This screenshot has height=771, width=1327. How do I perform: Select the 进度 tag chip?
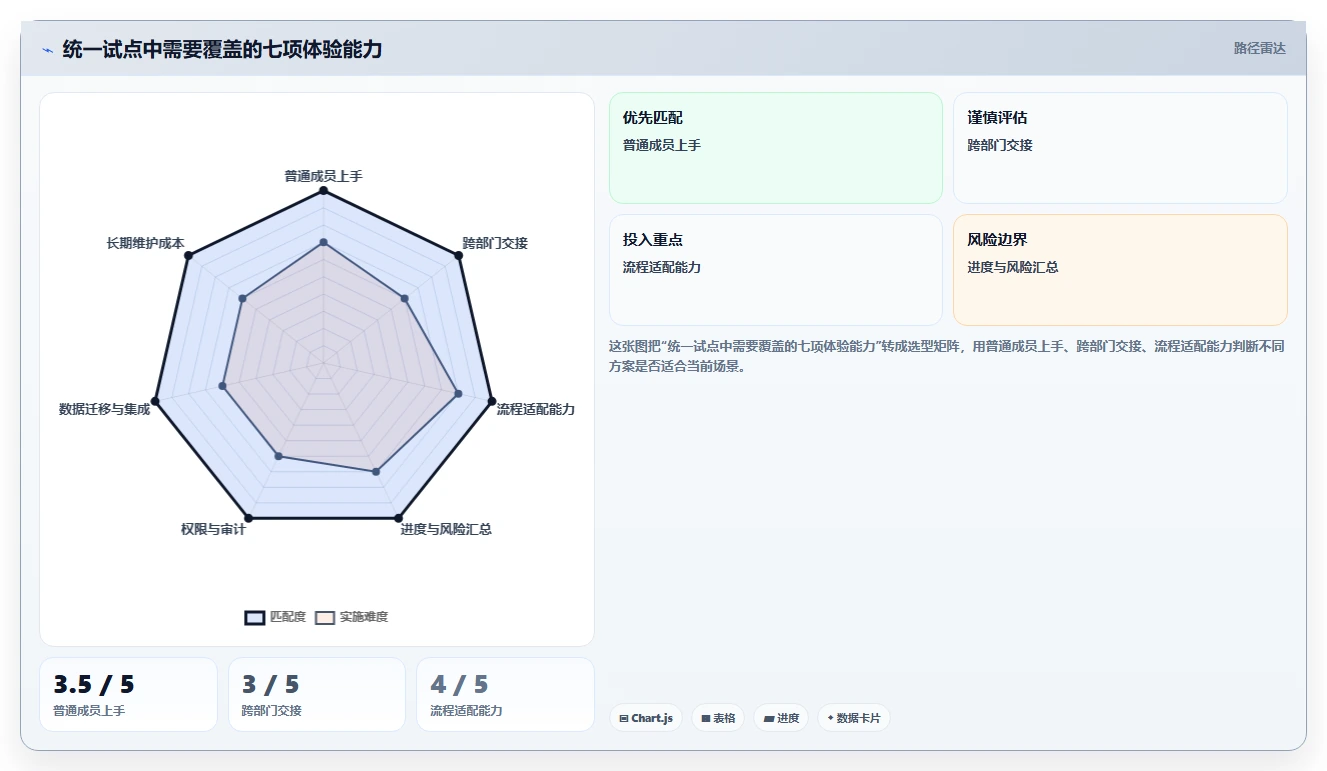(x=781, y=718)
